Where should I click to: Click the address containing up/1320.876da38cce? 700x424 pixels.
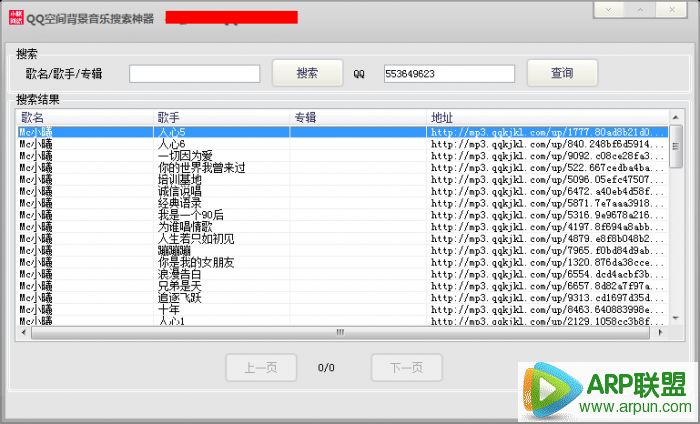[x=547, y=262]
